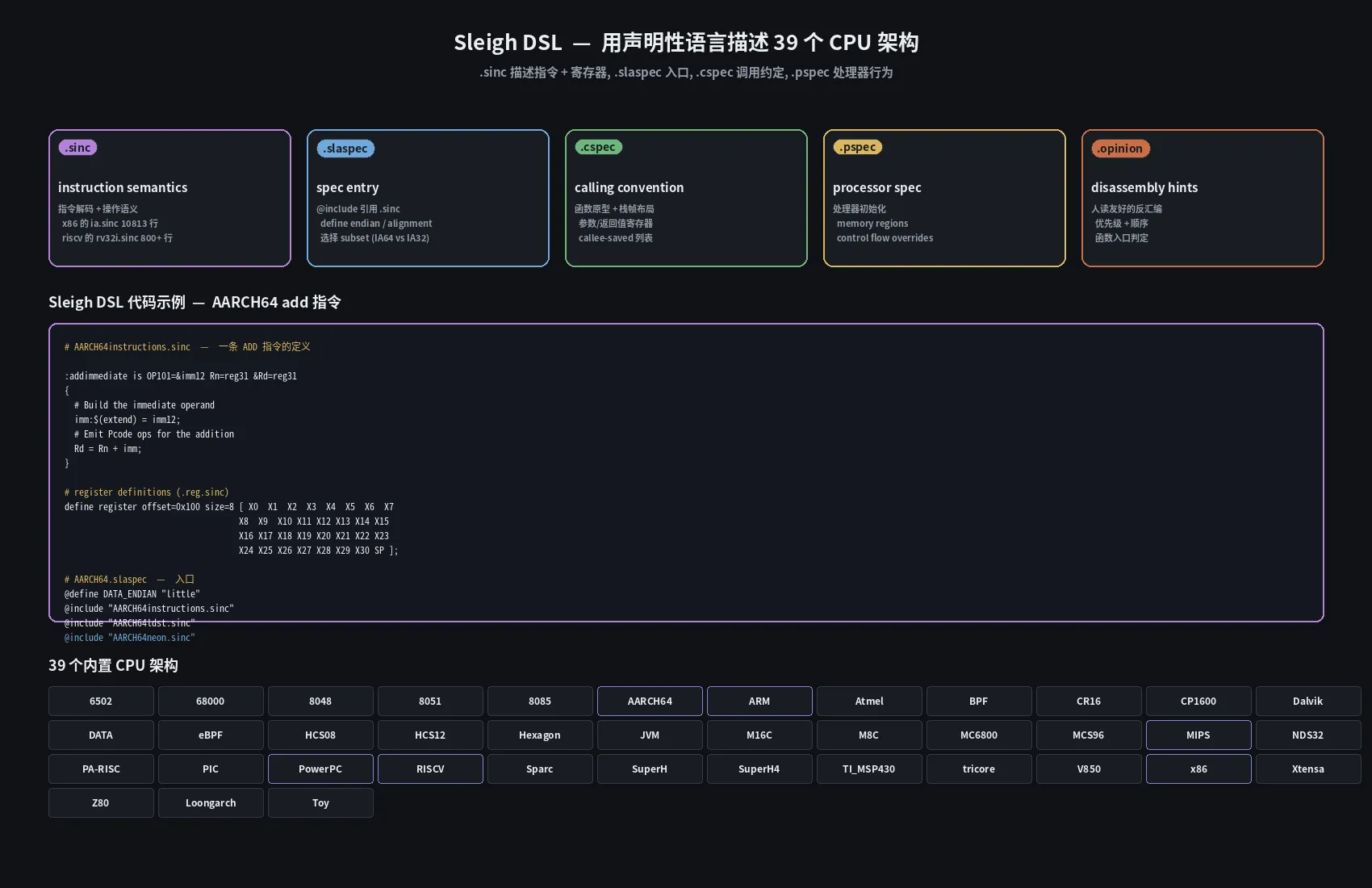Select the Xtensa architecture chip
This screenshot has height=888, width=1372.
[x=1308, y=769]
